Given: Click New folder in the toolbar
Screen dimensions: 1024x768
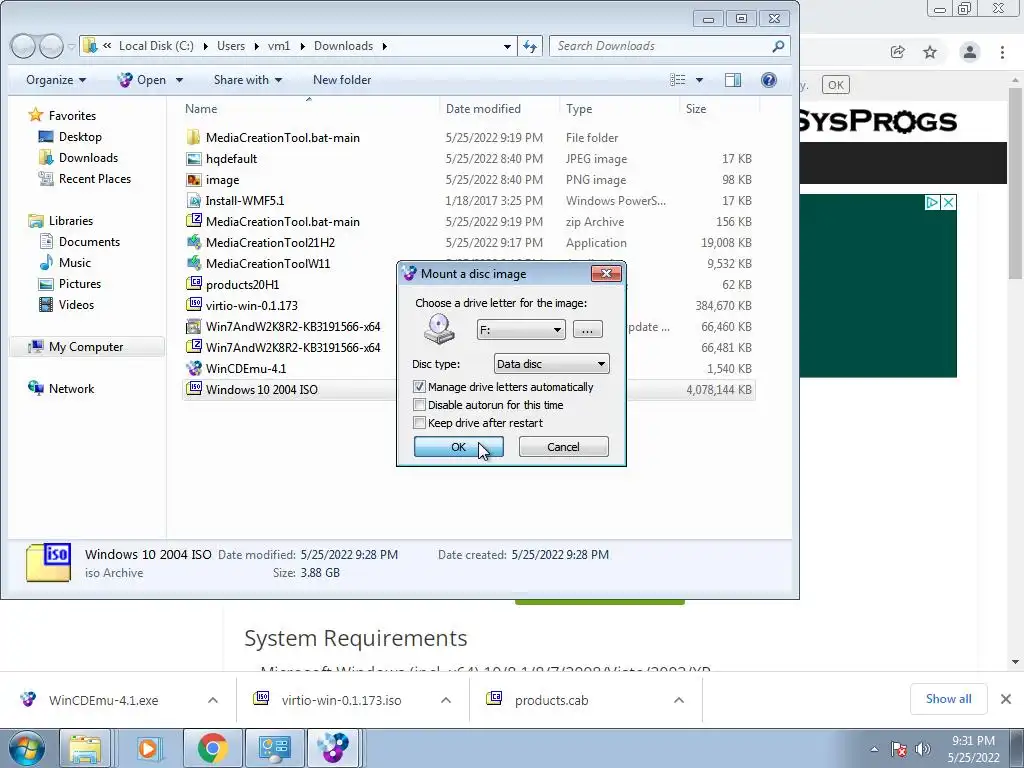Looking at the screenshot, I should pyautogui.click(x=342, y=80).
